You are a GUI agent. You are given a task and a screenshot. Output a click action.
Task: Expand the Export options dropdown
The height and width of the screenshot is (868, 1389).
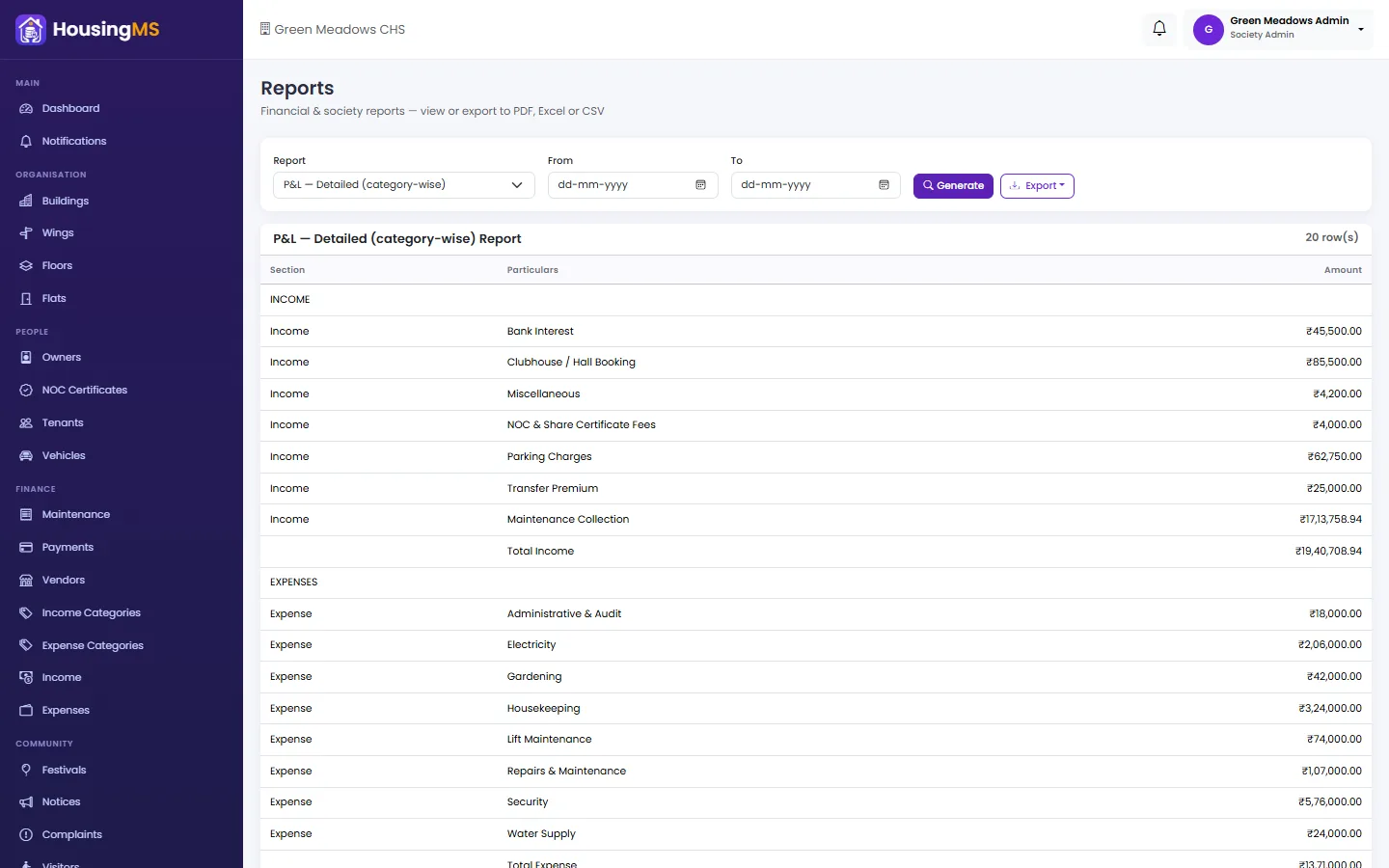pyautogui.click(x=1037, y=186)
